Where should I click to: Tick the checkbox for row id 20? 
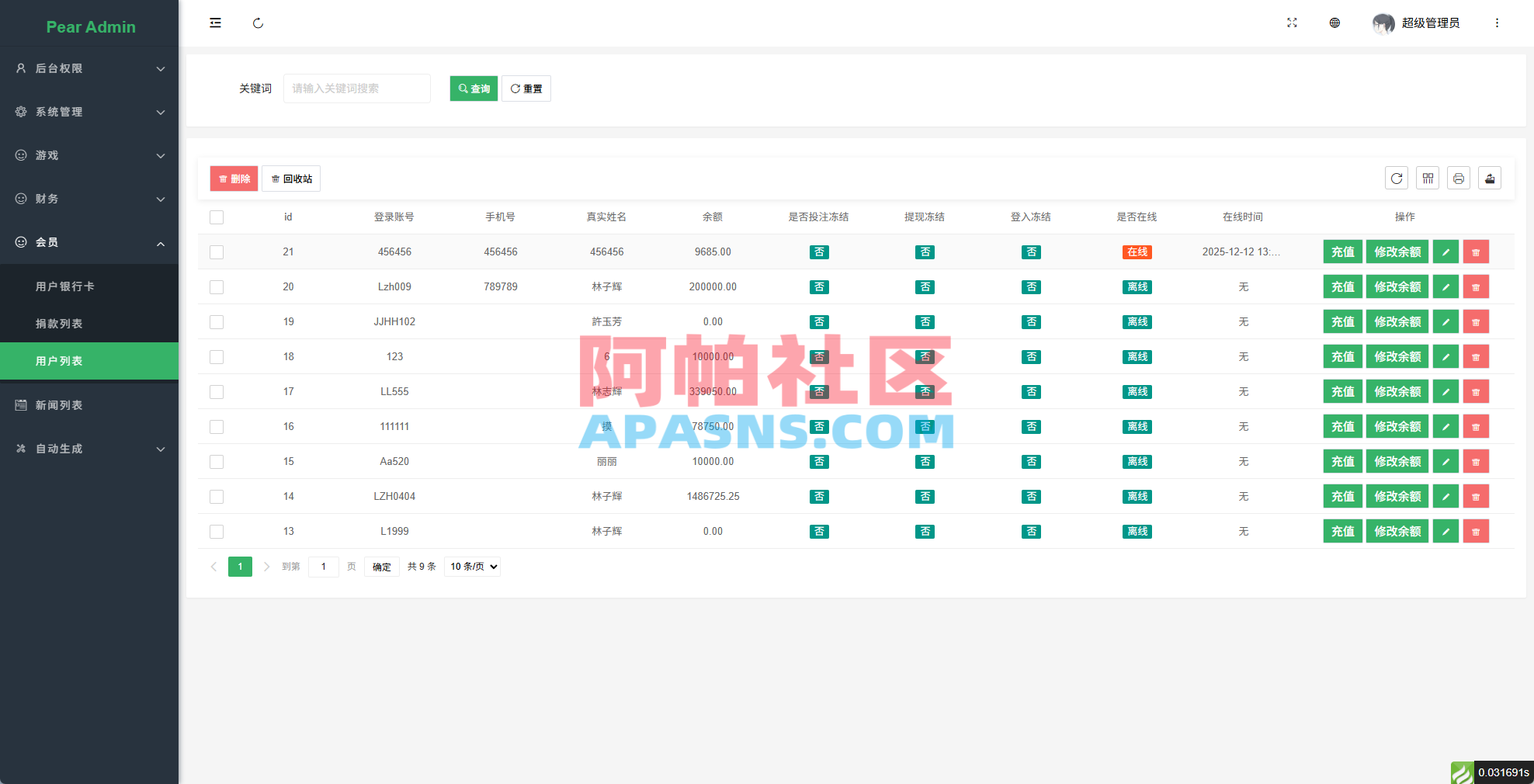coord(217,287)
